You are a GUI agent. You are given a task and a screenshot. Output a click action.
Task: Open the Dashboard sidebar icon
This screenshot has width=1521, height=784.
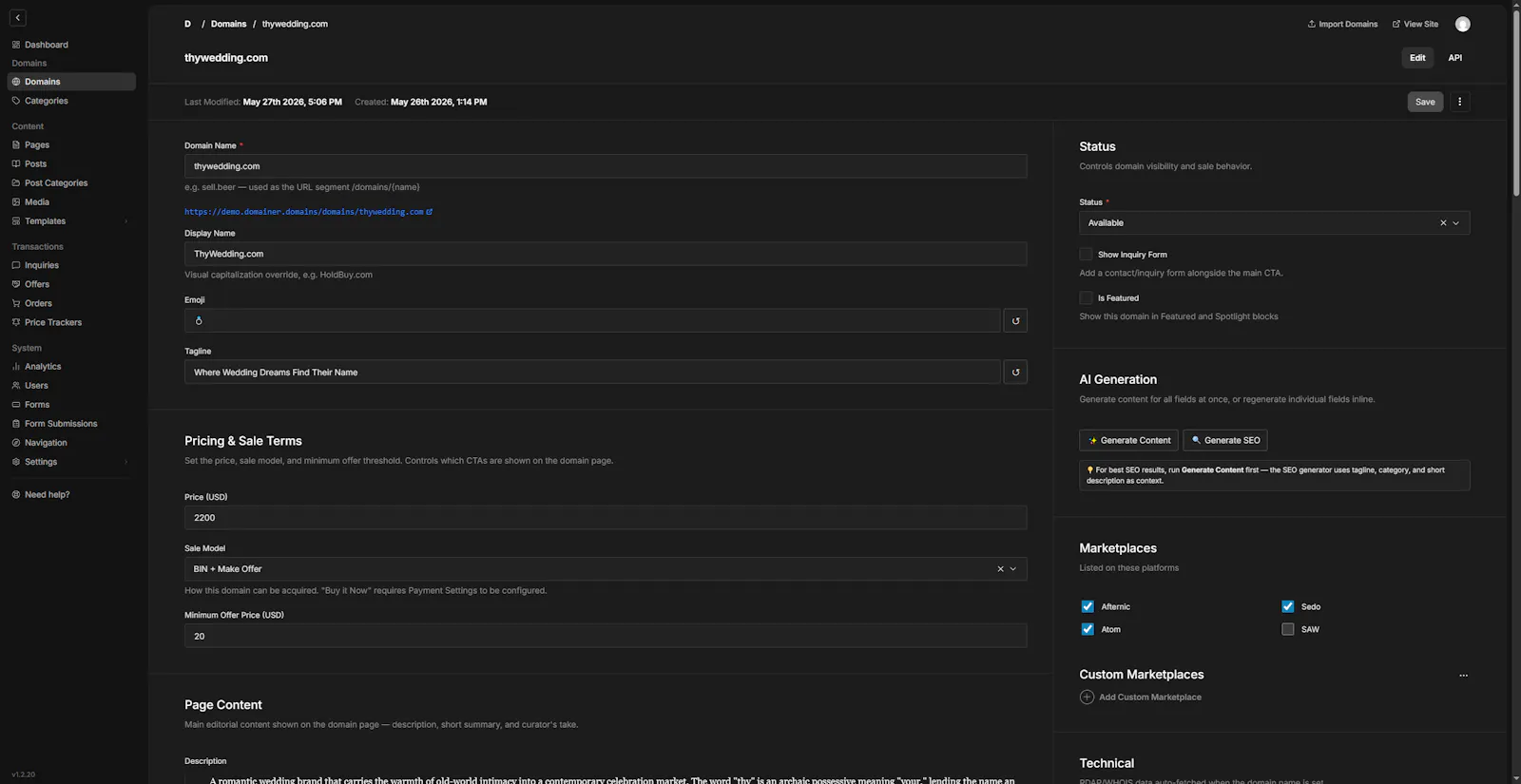point(16,45)
